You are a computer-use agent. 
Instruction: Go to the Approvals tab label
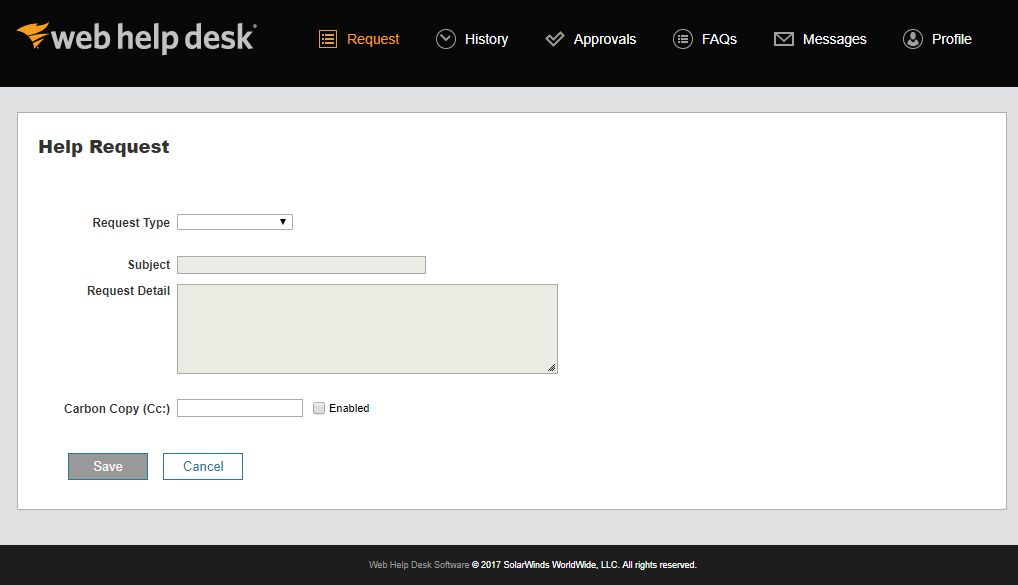604,39
